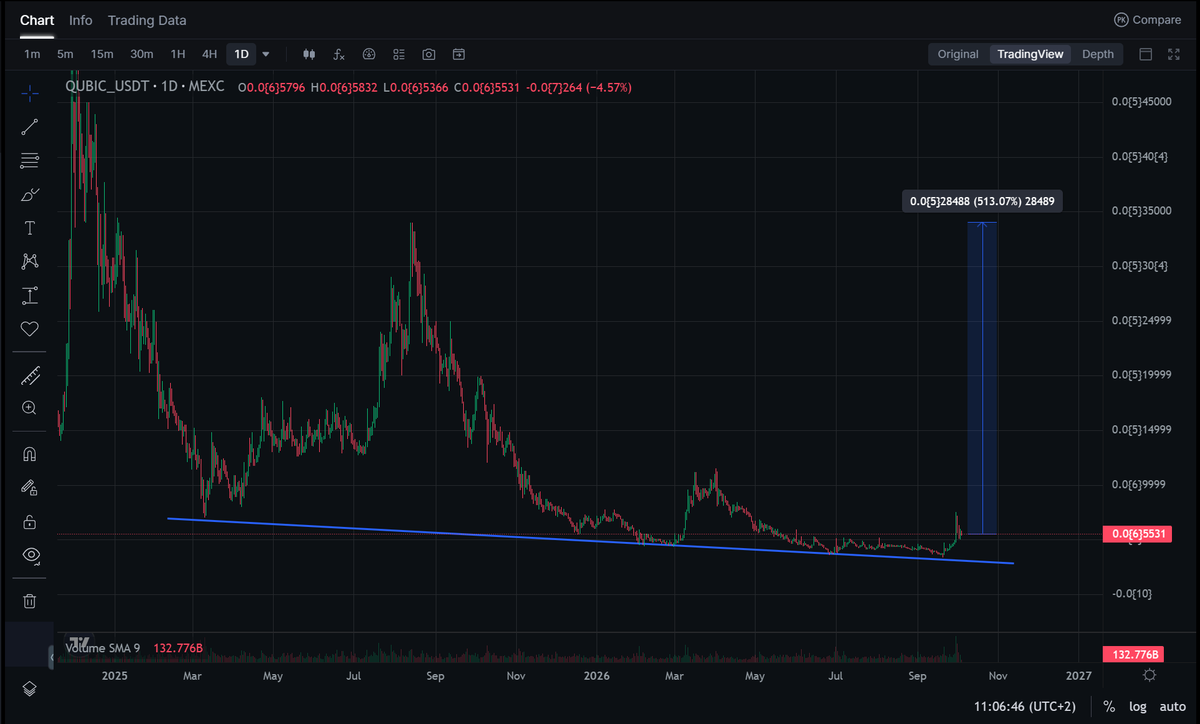Select the TradingView chart view

coord(1030,54)
